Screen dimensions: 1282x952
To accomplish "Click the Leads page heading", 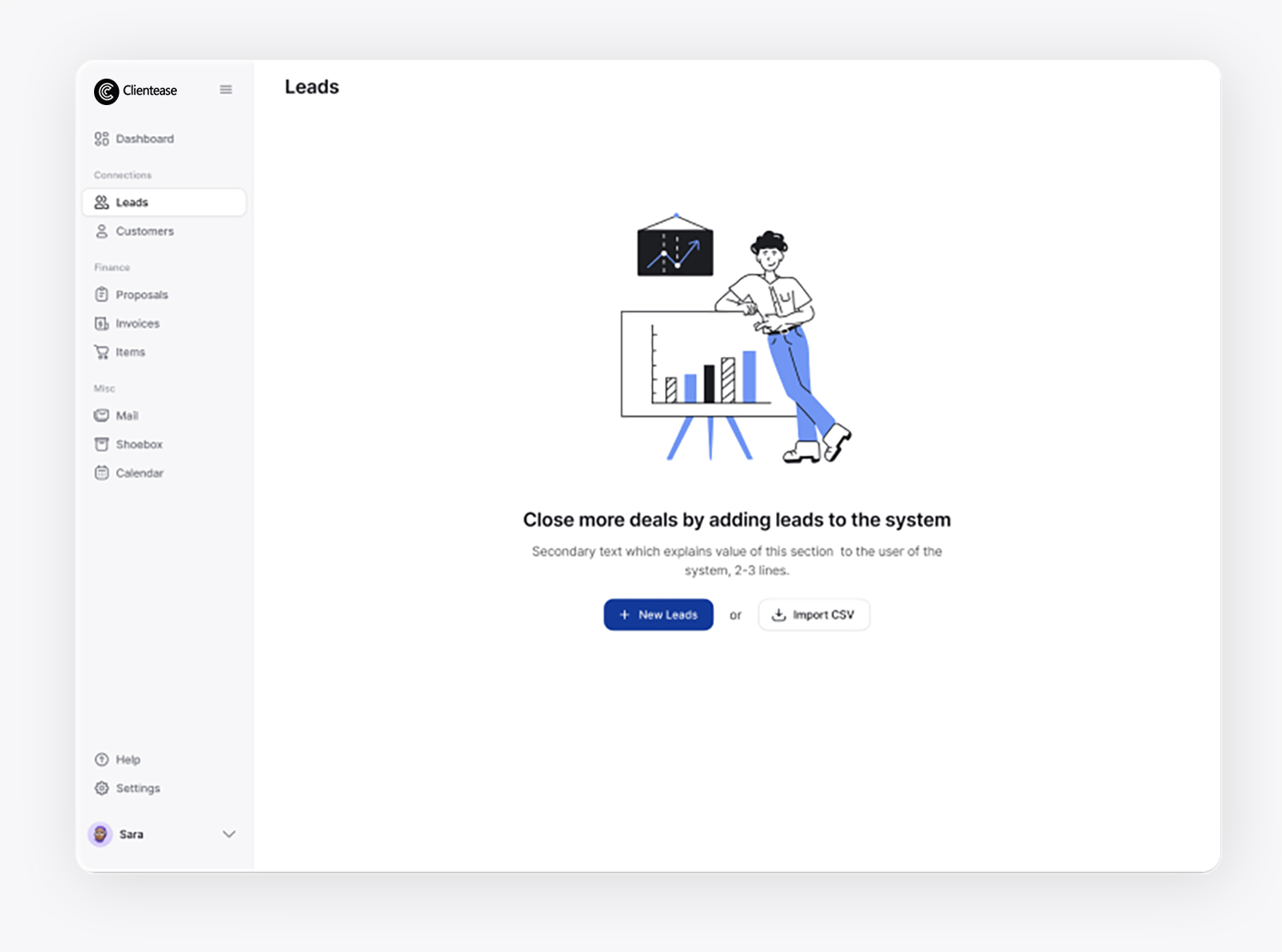I will coord(312,87).
